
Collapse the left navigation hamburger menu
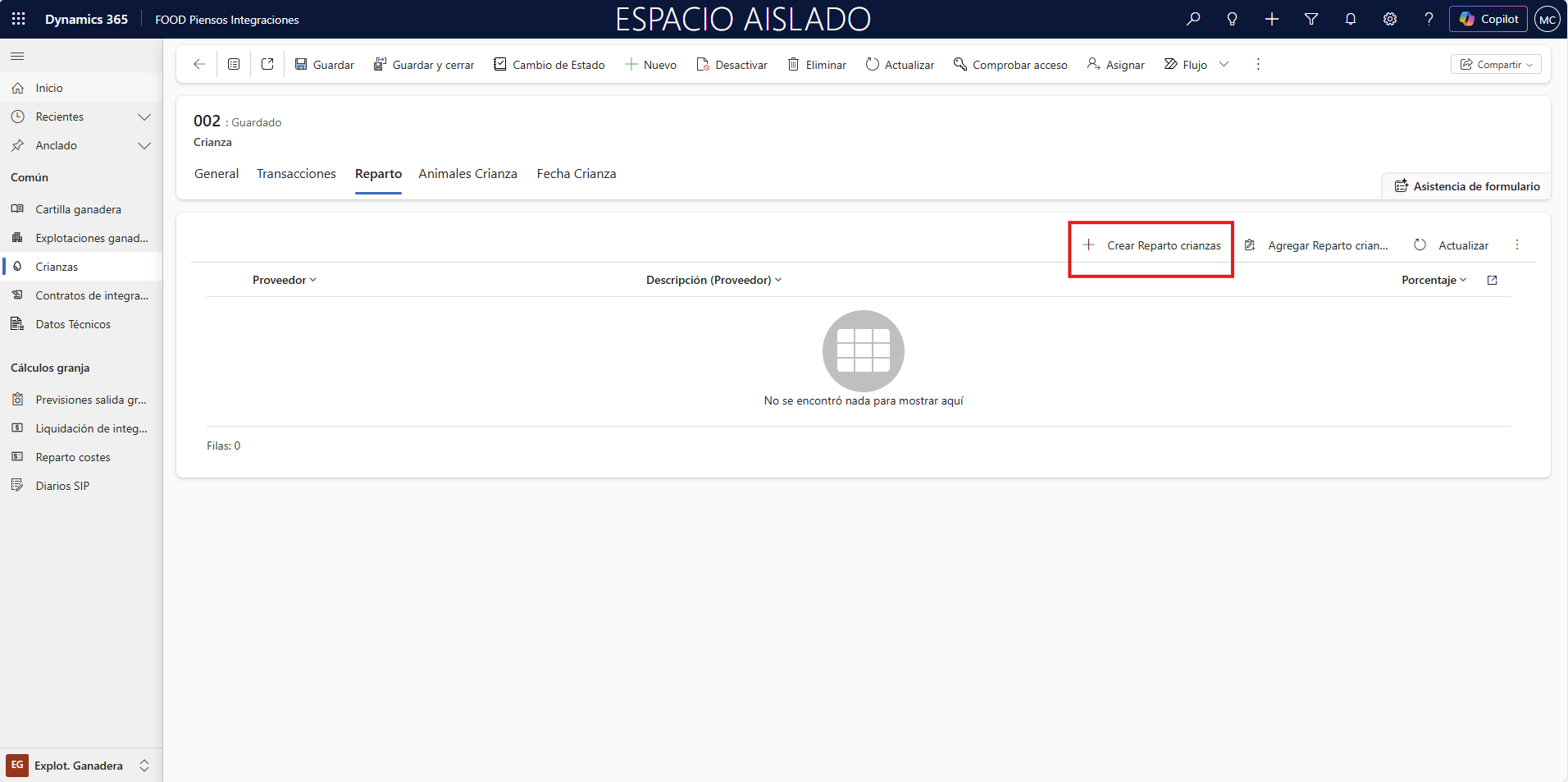point(17,57)
